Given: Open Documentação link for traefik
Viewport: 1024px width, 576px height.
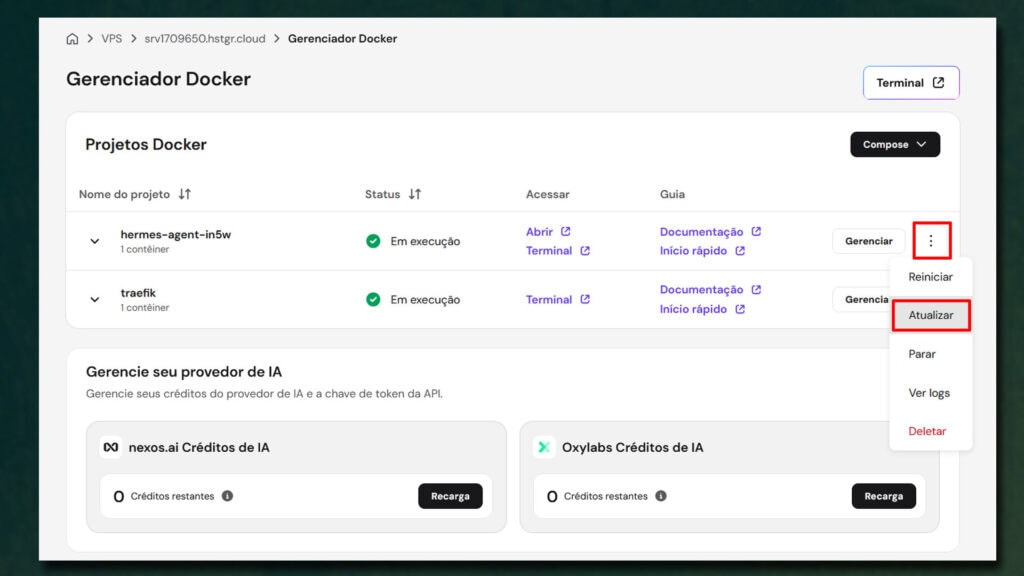Looking at the screenshot, I should 701,289.
